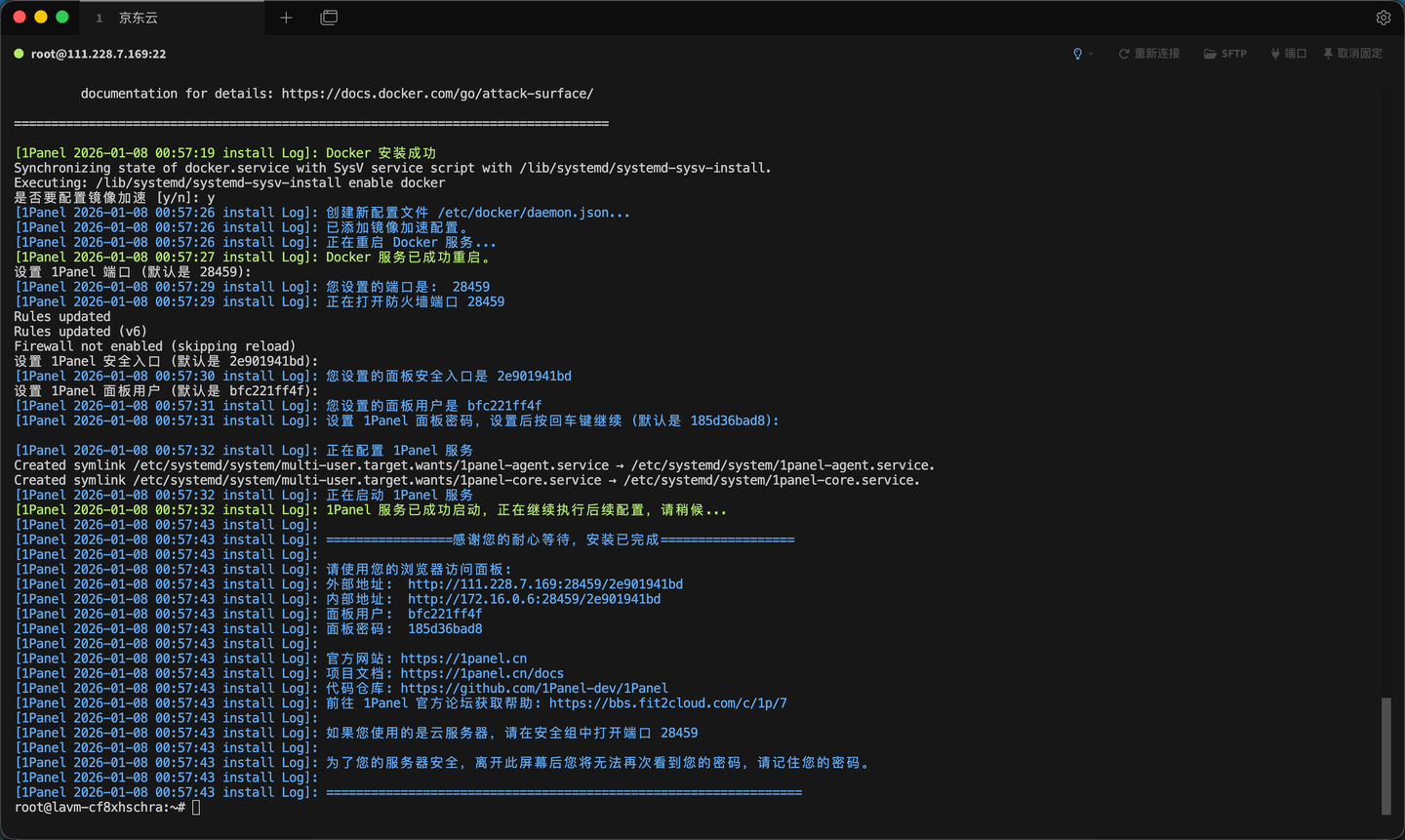Click the 1panel-core.service symlink line
This screenshot has width=1405, height=840.
click(x=466, y=480)
